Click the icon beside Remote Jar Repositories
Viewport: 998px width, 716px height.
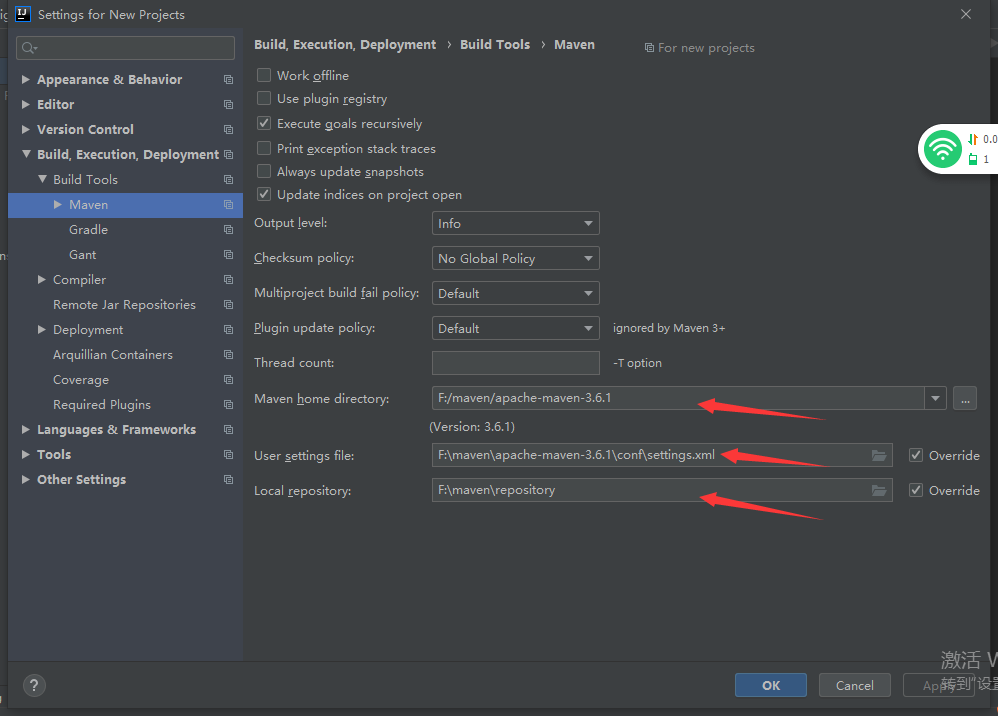(228, 304)
